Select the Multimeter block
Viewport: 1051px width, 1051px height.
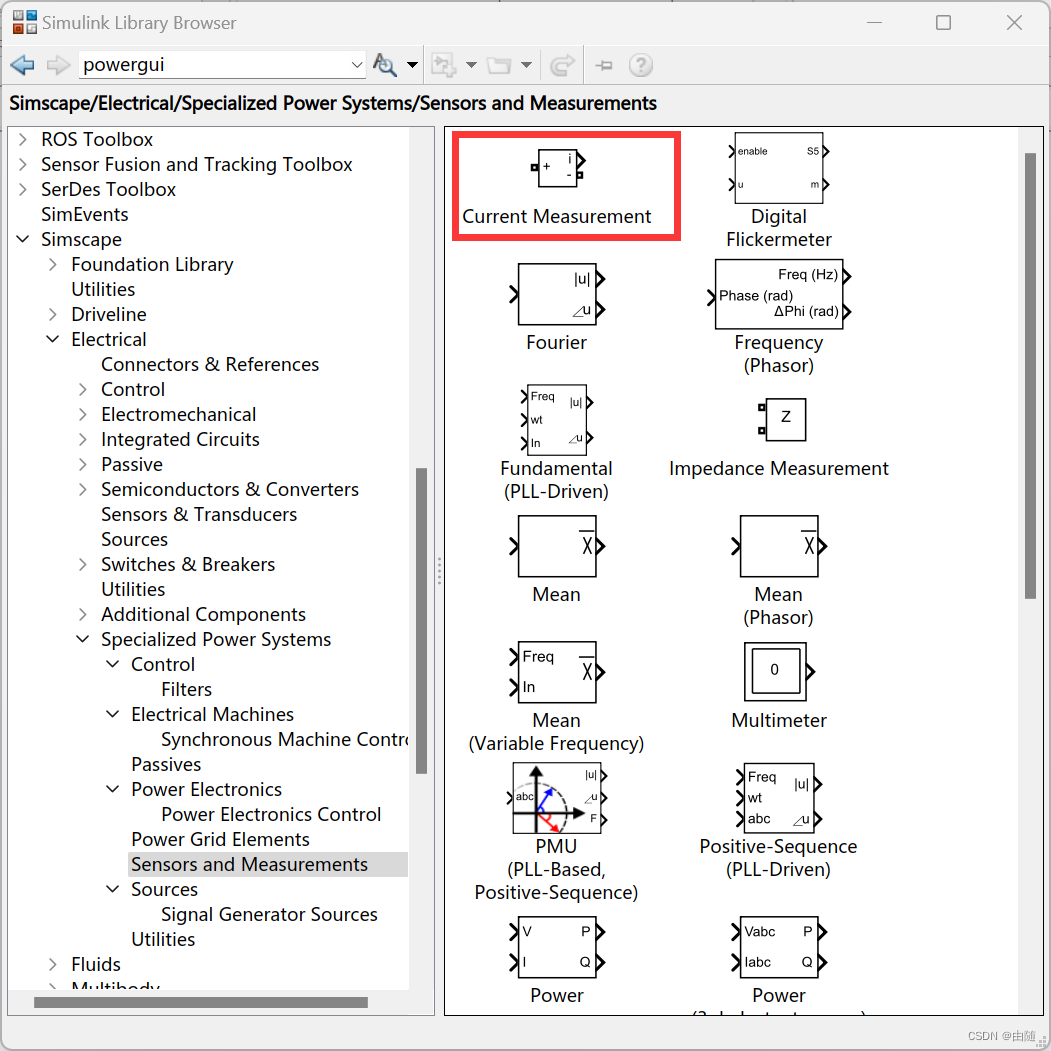pos(779,672)
